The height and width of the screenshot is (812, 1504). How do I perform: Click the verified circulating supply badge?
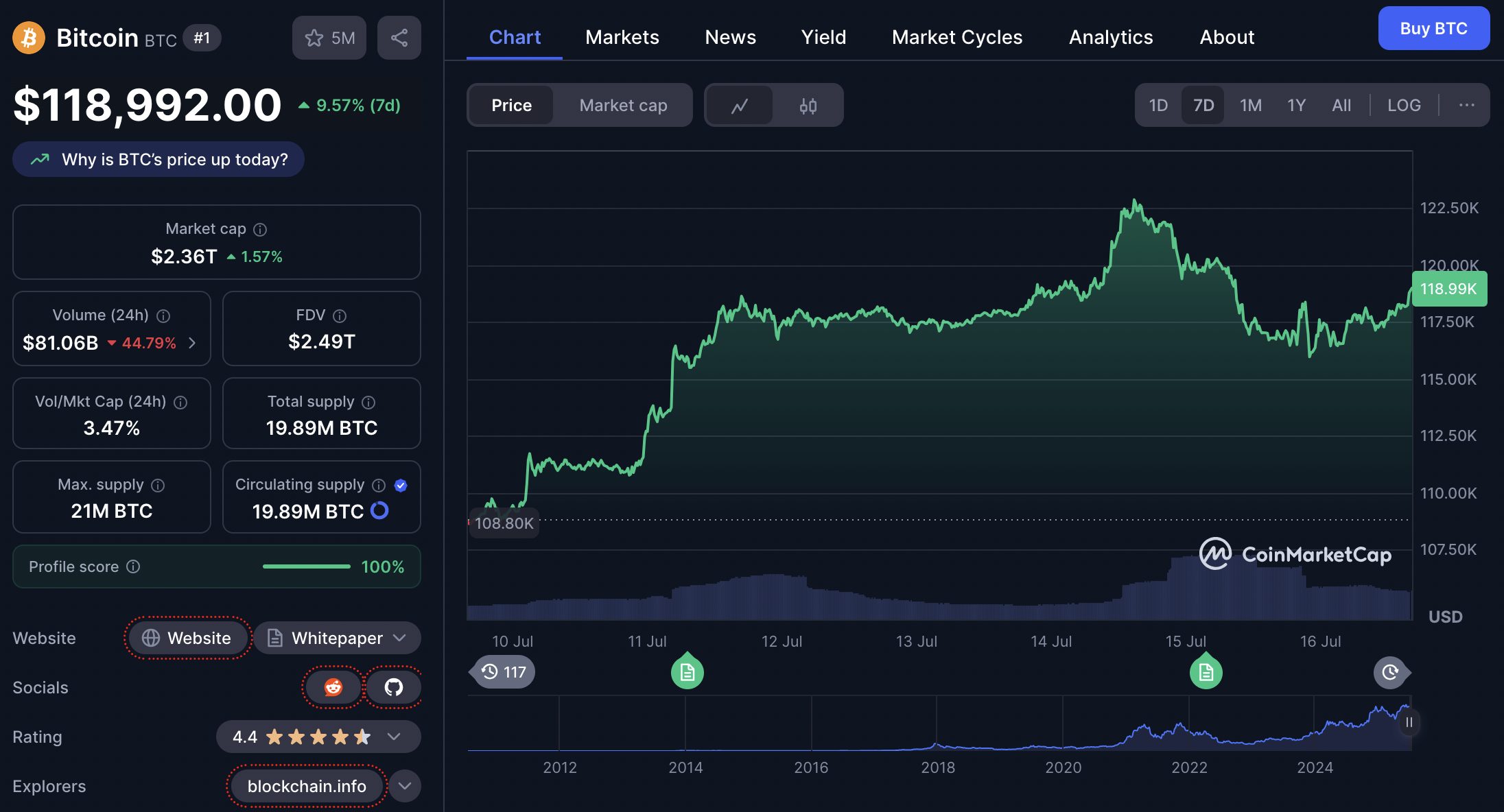pyautogui.click(x=401, y=486)
